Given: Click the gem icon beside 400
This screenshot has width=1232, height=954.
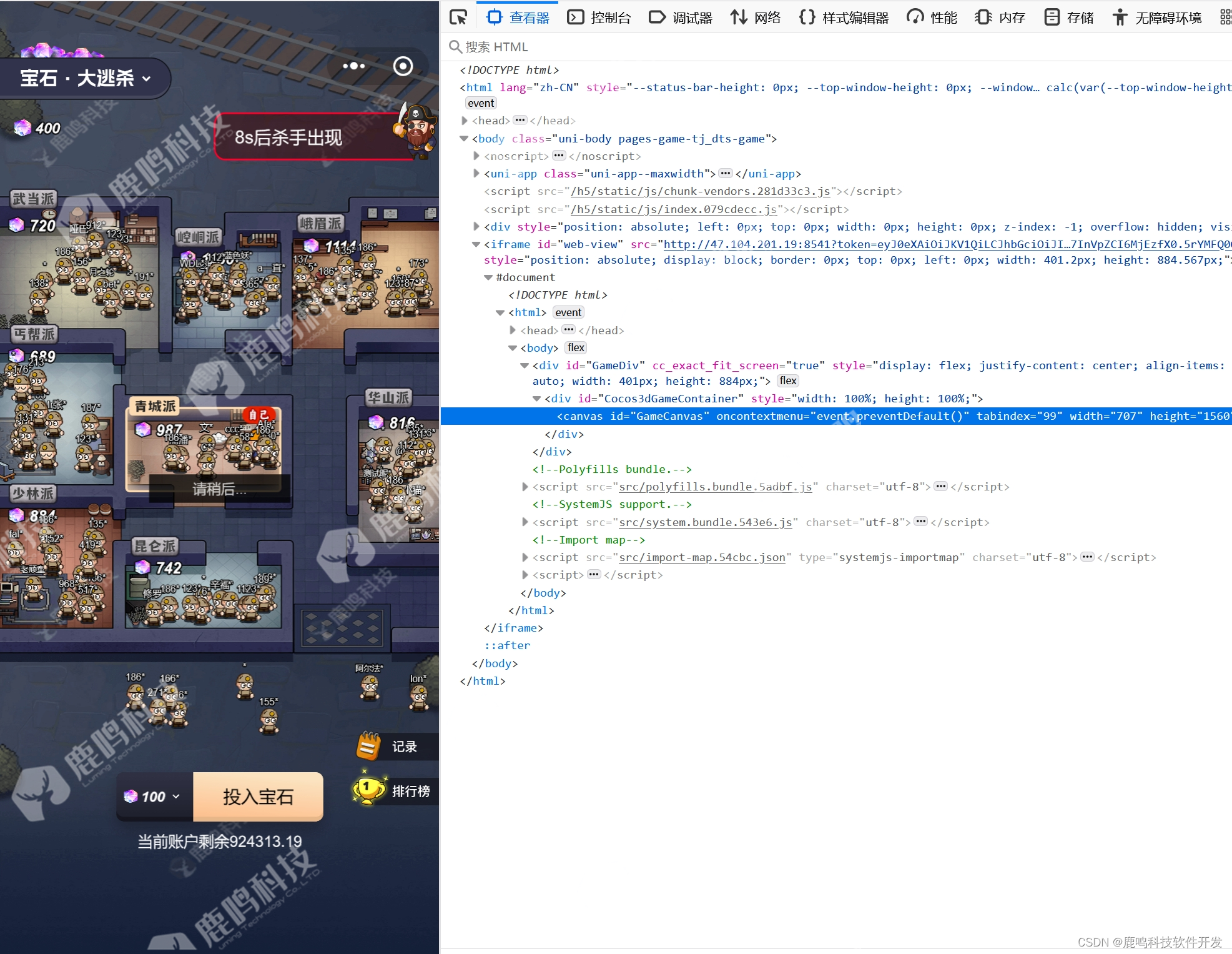Looking at the screenshot, I should pyautogui.click(x=22, y=128).
